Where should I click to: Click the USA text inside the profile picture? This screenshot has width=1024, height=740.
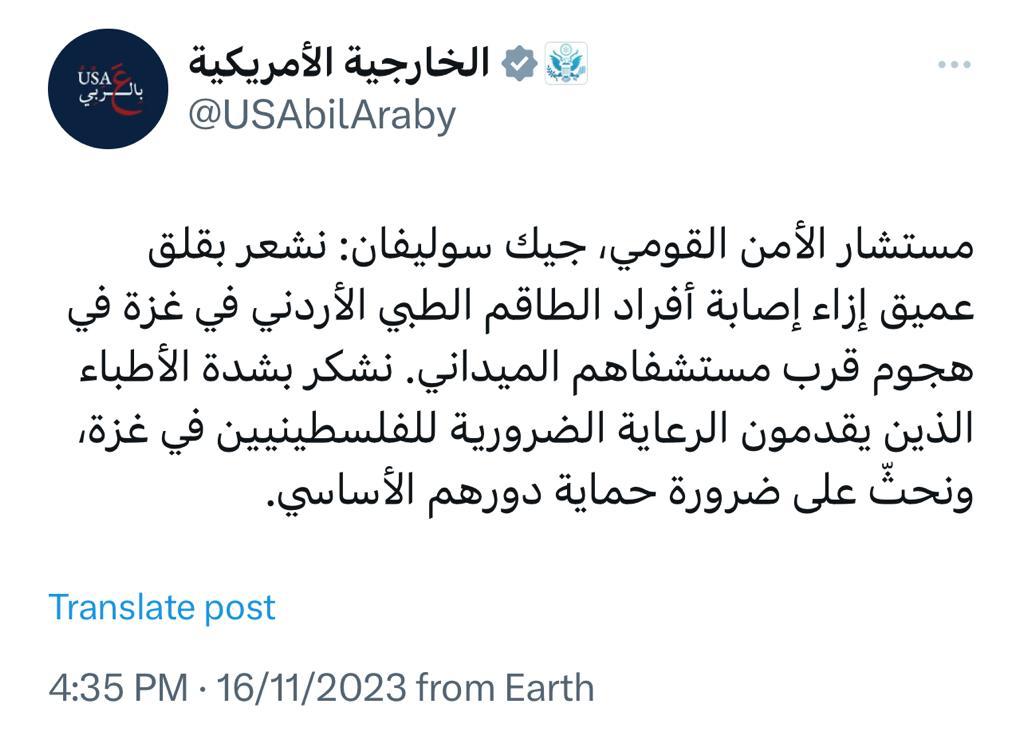(95, 78)
